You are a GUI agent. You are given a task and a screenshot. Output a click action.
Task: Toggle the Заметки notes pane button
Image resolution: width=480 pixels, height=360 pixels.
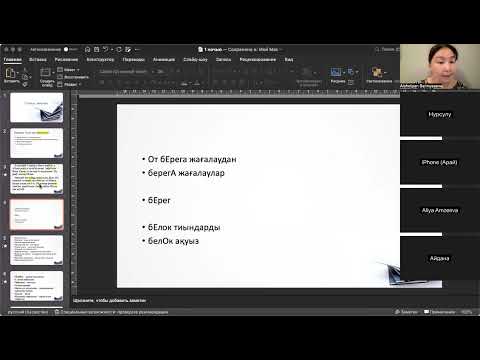click(406, 312)
